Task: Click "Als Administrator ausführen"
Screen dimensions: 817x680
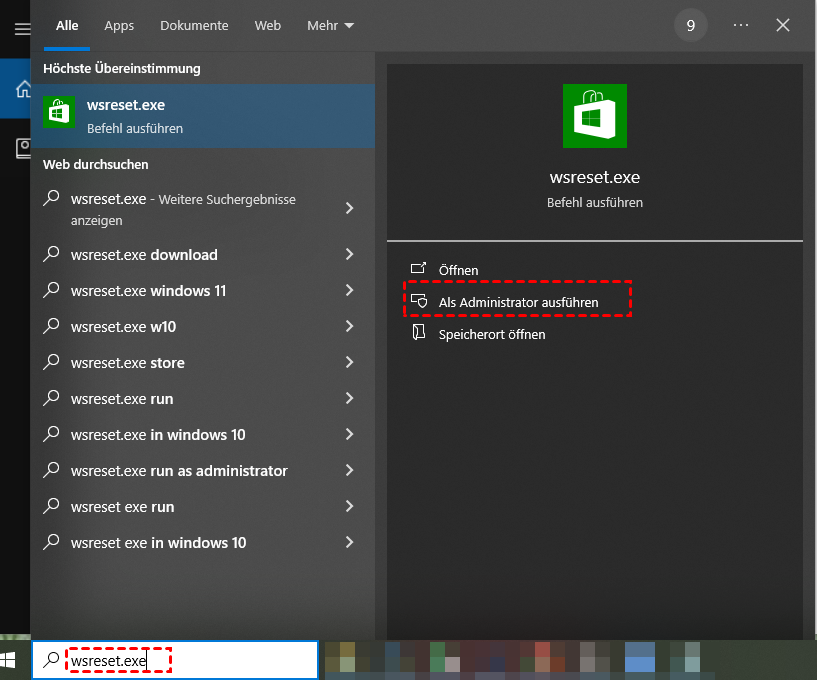Action: pos(518,302)
